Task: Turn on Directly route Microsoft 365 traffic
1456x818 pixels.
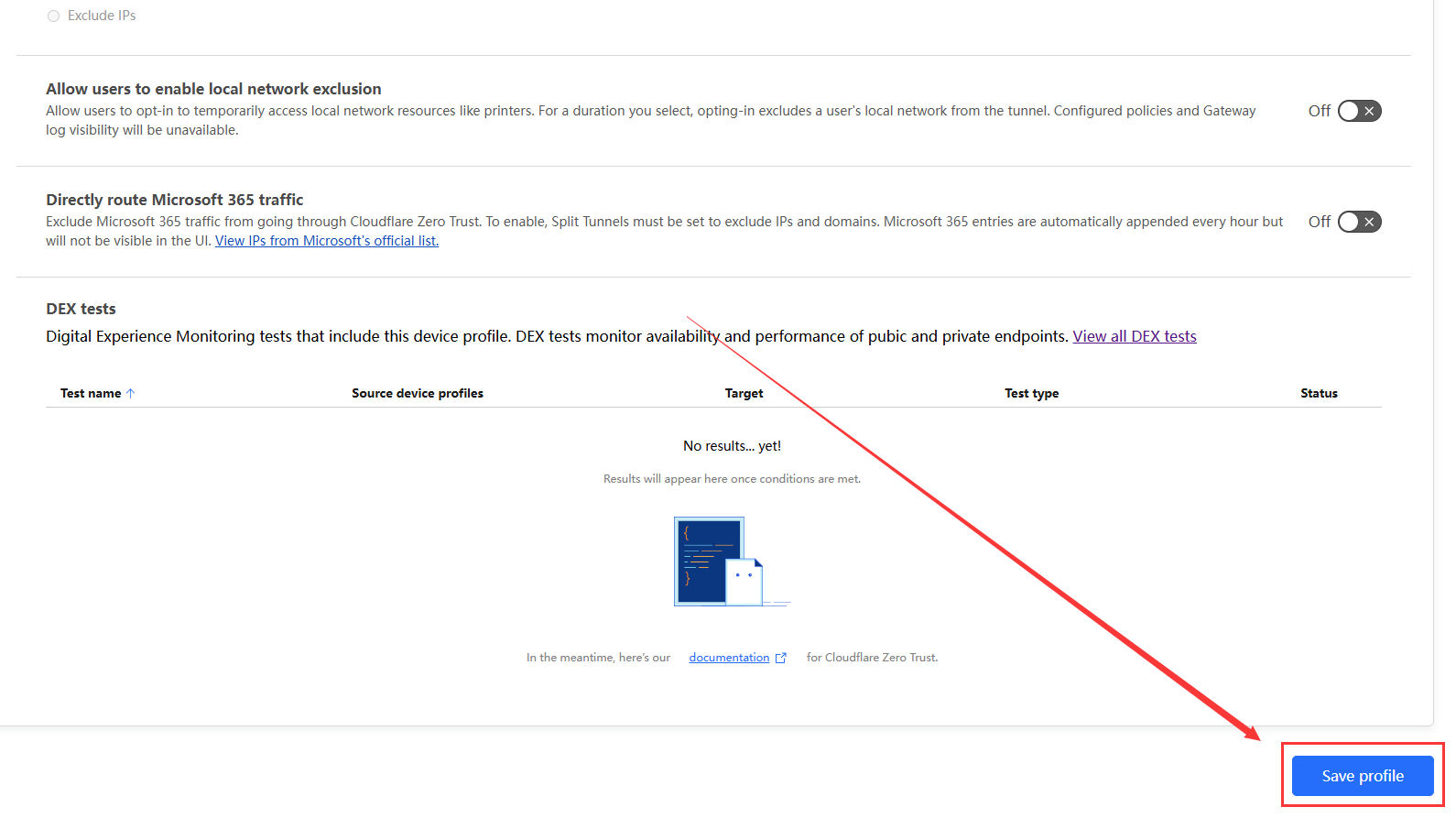Action: click(1359, 222)
